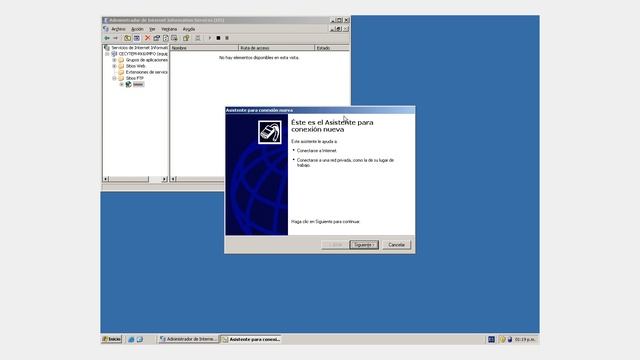
Task: Click the Inicio start button
Action: click(x=111, y=339)
